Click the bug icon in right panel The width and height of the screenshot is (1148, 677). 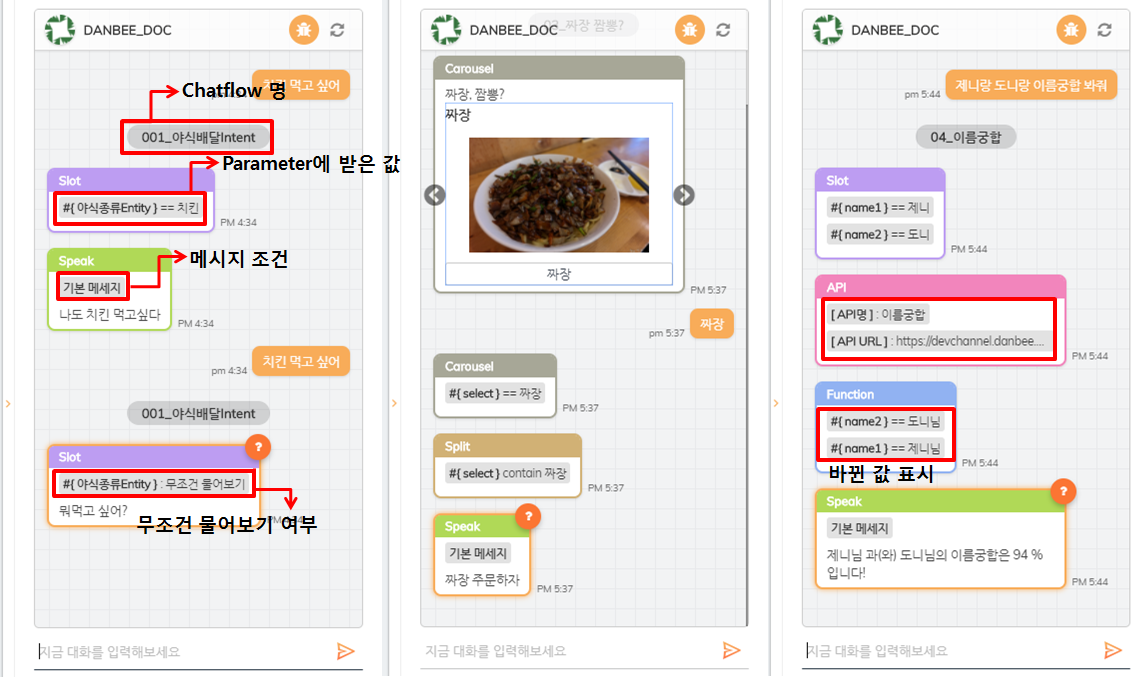click(1071, 30)
